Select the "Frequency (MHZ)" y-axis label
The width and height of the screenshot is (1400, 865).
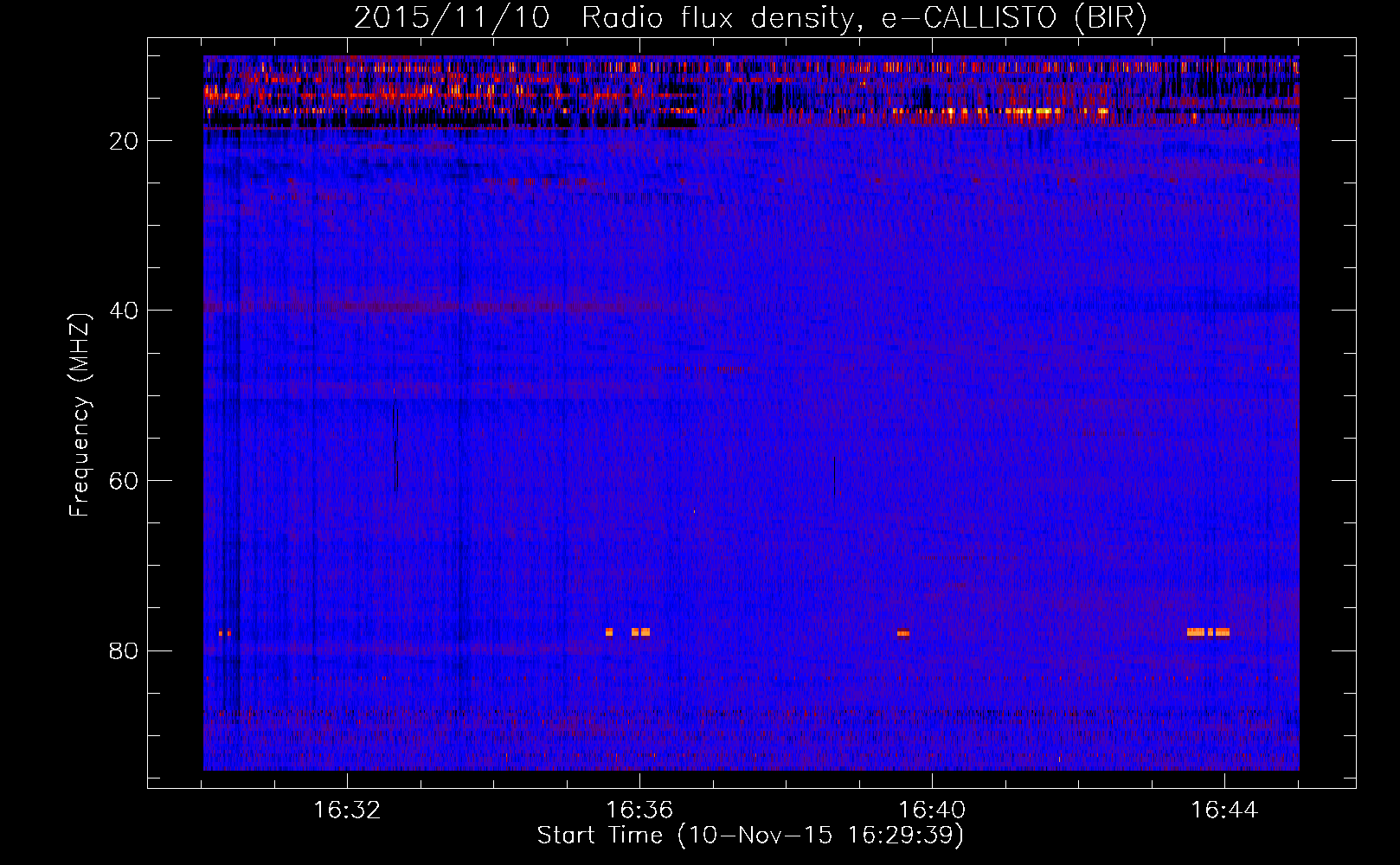click(80, 415)
